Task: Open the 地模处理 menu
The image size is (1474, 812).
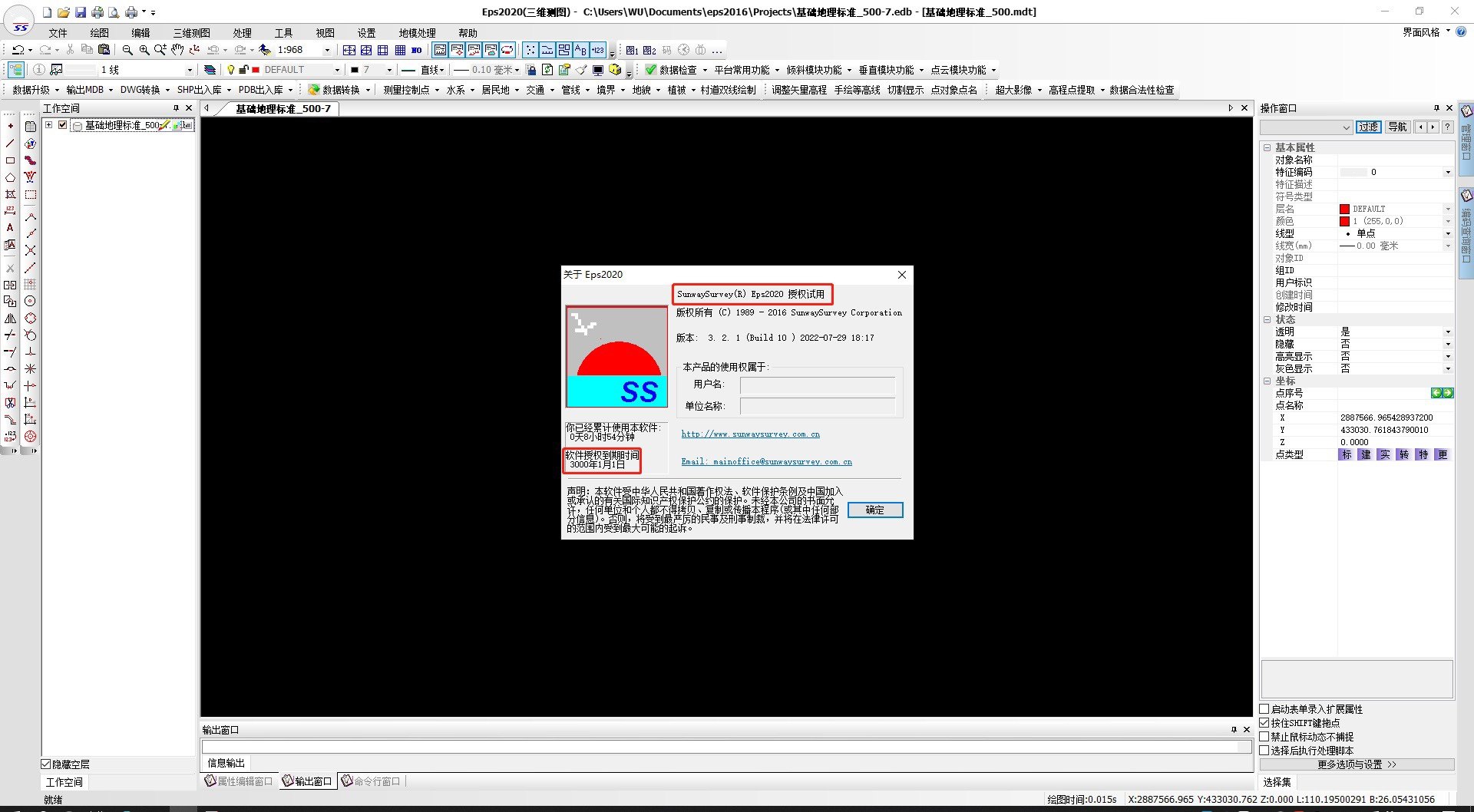Action: (417, 33)
